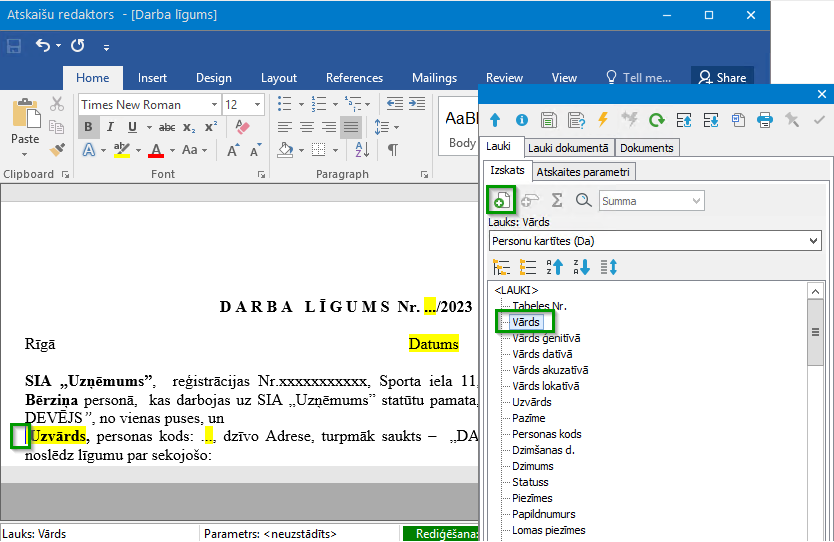Toggle show paragraph marks
Screen dimensions: 834x542
[x=393, y=149]
